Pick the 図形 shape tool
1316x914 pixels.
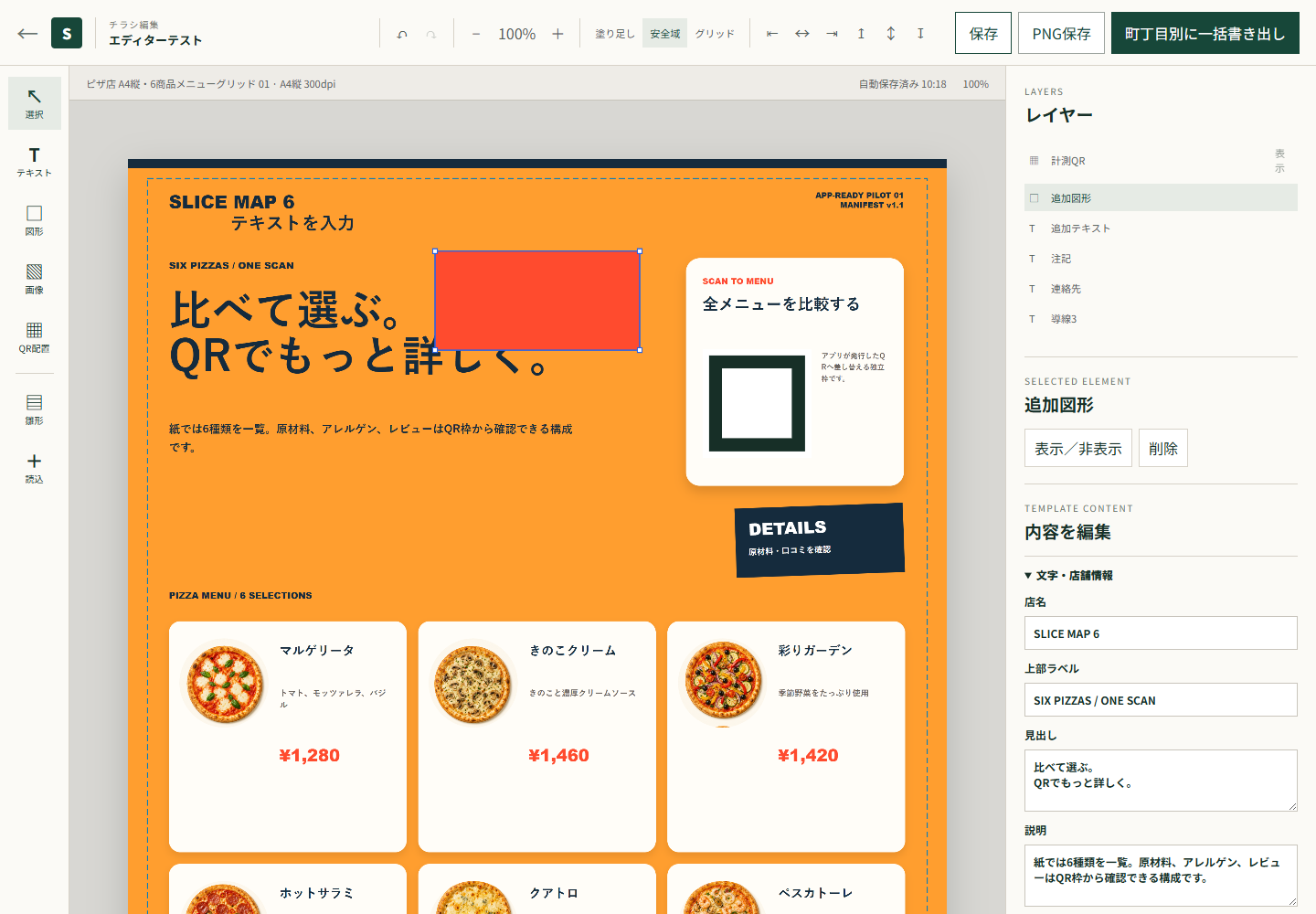pyautogui.click(x=35, y=220)
